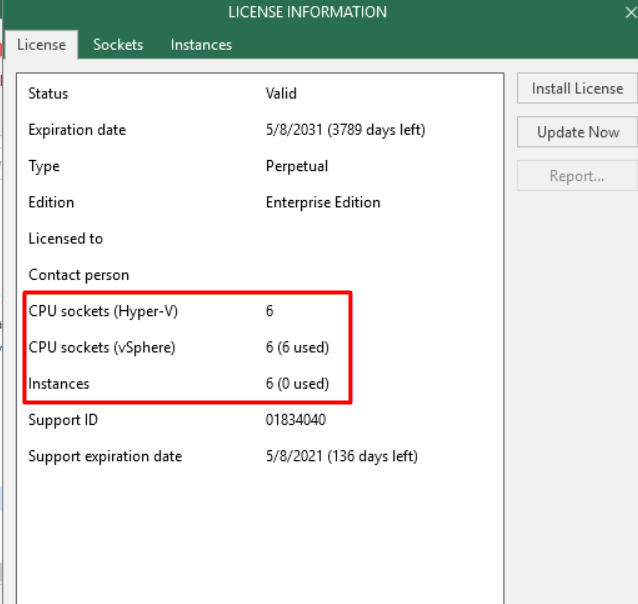The image size is (638, 604).
Task: Click the Support expiration date value
Action: coord(341,456)
